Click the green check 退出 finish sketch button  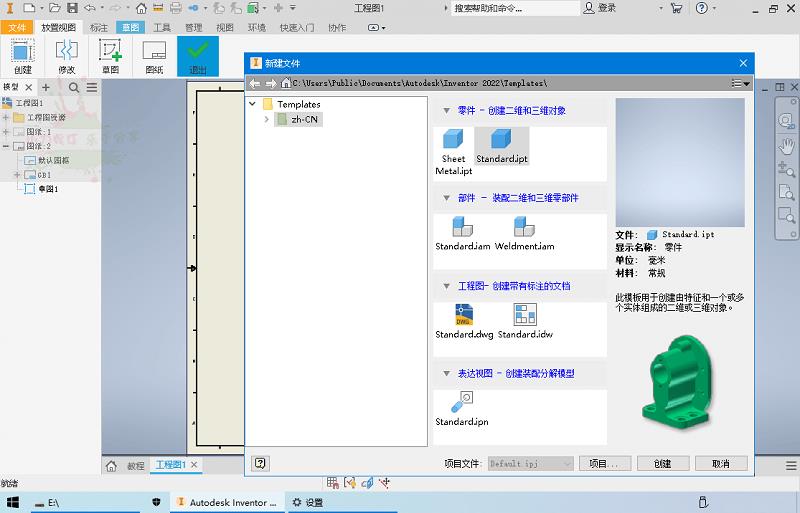tap(198, 57)
